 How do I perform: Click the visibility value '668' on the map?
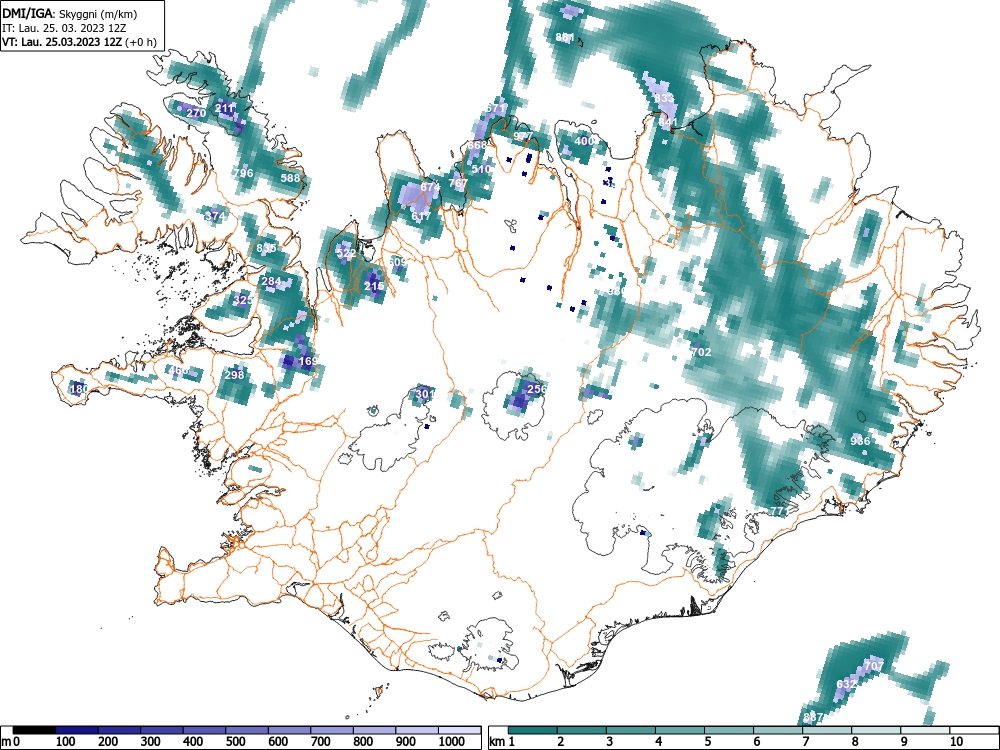pyautogui.click(x=477, y=145)
